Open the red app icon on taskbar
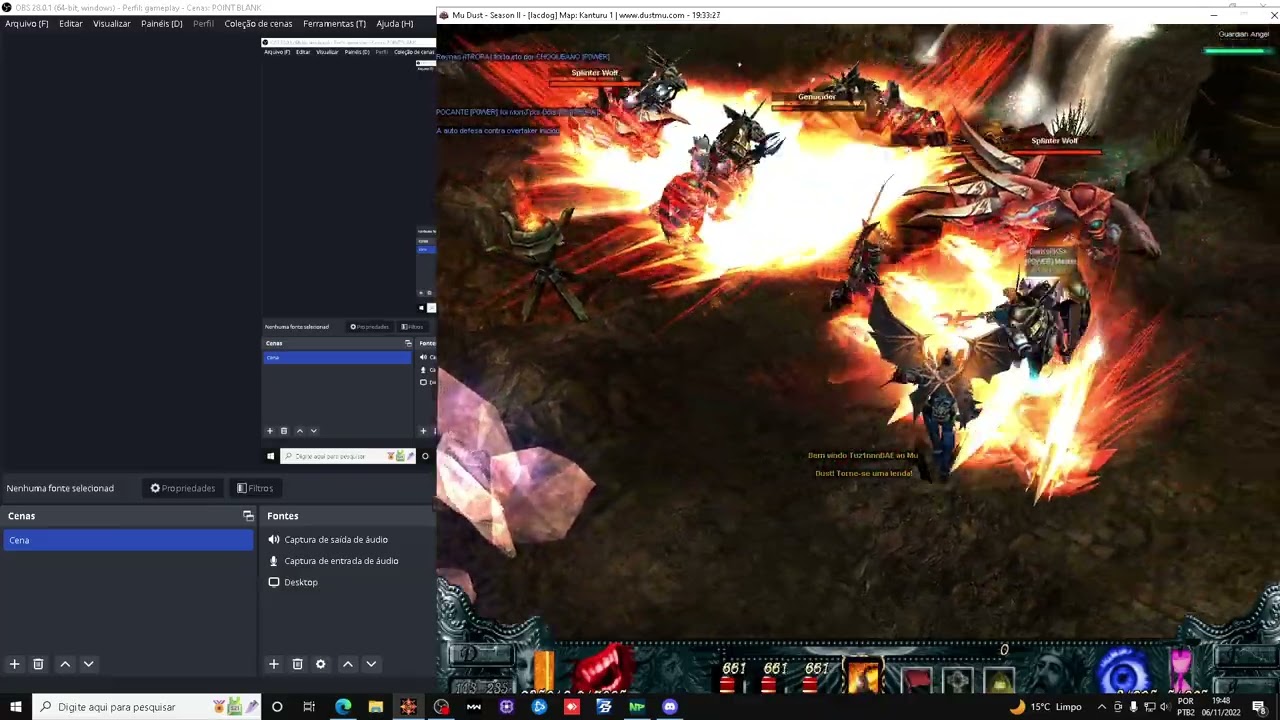The width and height of the screenshot is (1280, 720). (x=571, y=707)
